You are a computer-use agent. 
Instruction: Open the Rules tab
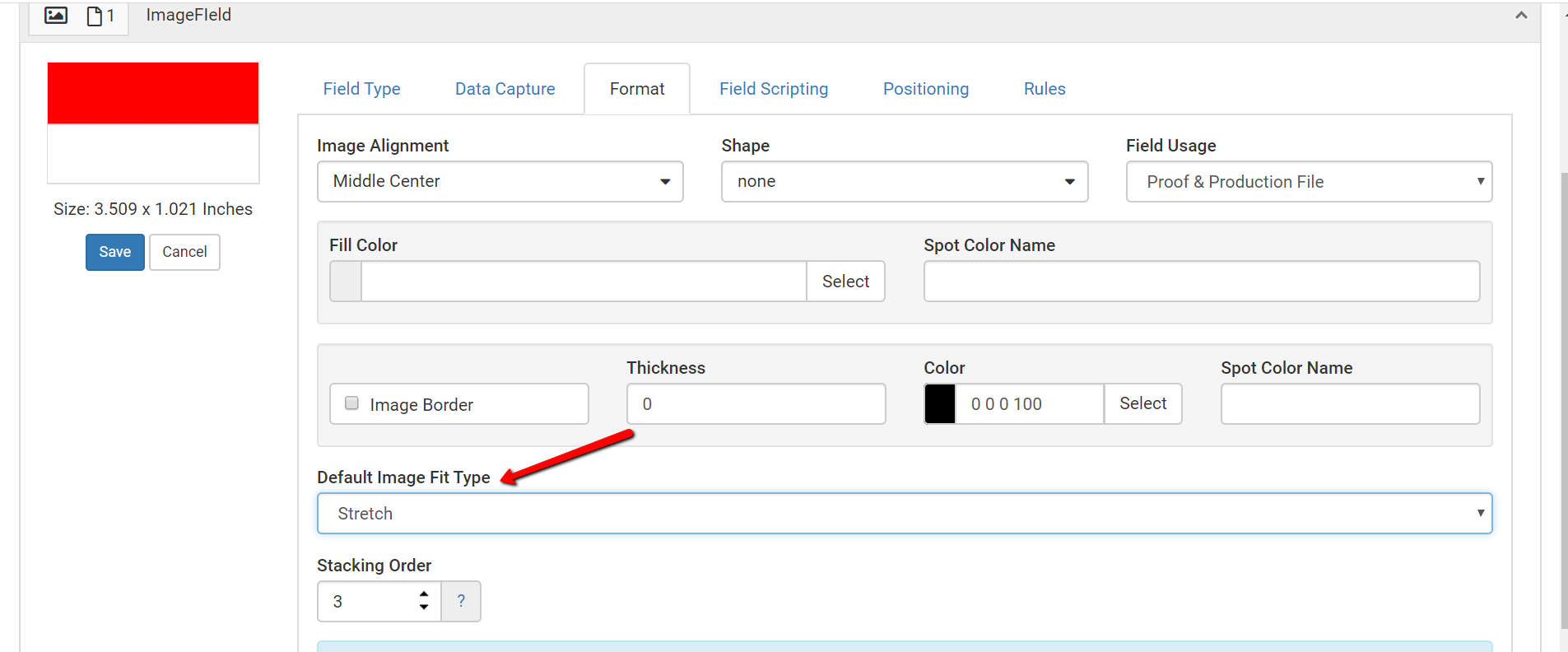(1045, 89)
